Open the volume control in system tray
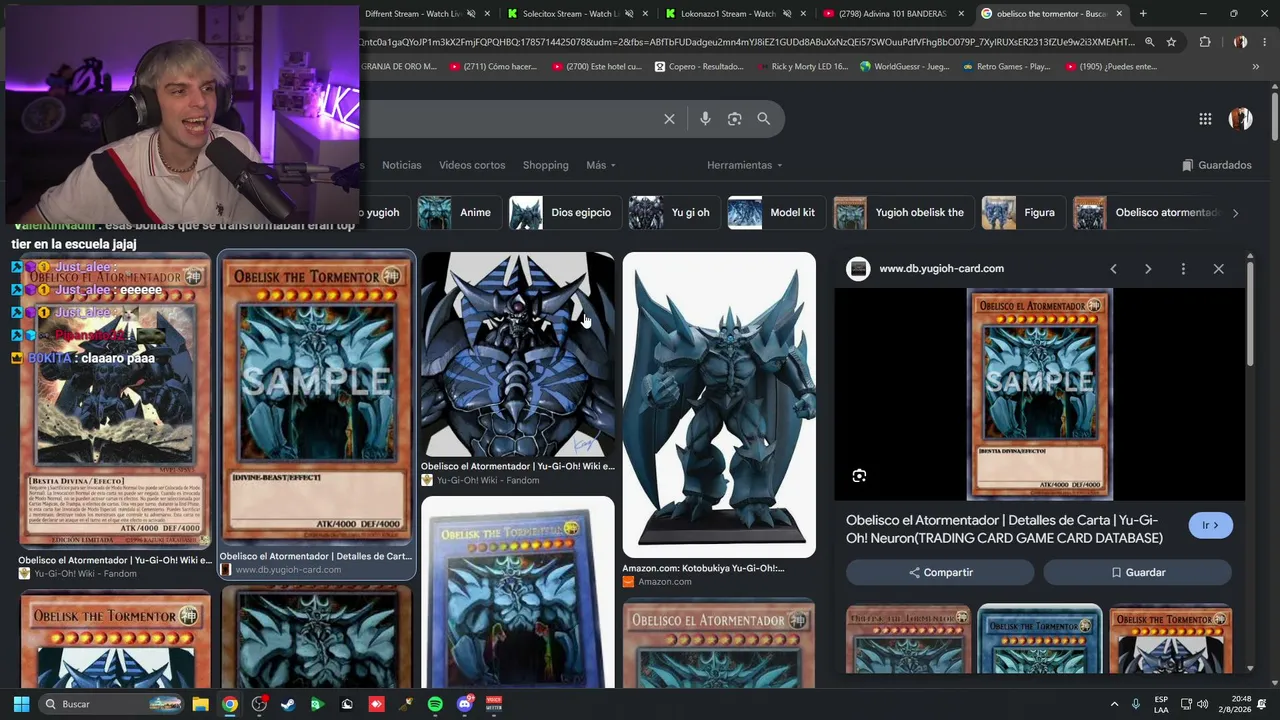 (x=1202, y=704)
